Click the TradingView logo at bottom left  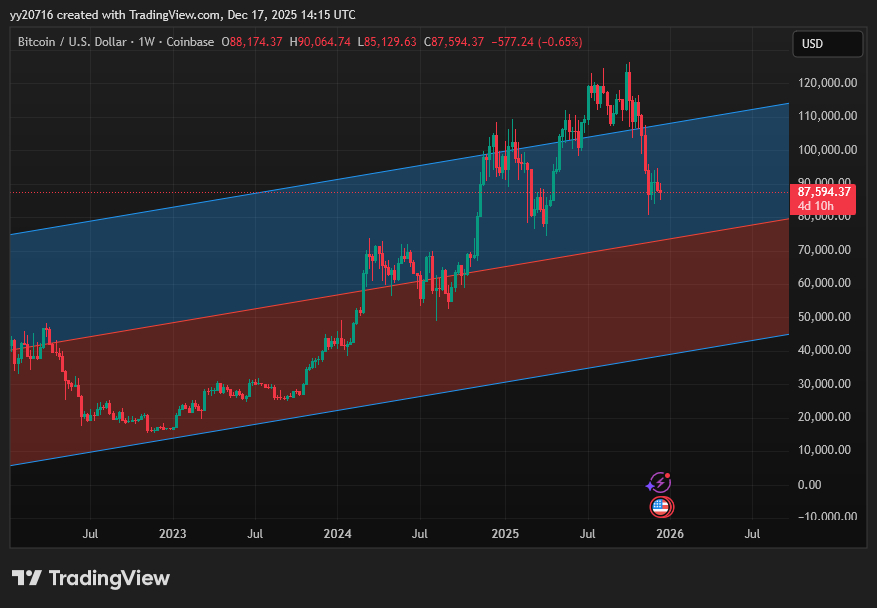pos(90,578)
